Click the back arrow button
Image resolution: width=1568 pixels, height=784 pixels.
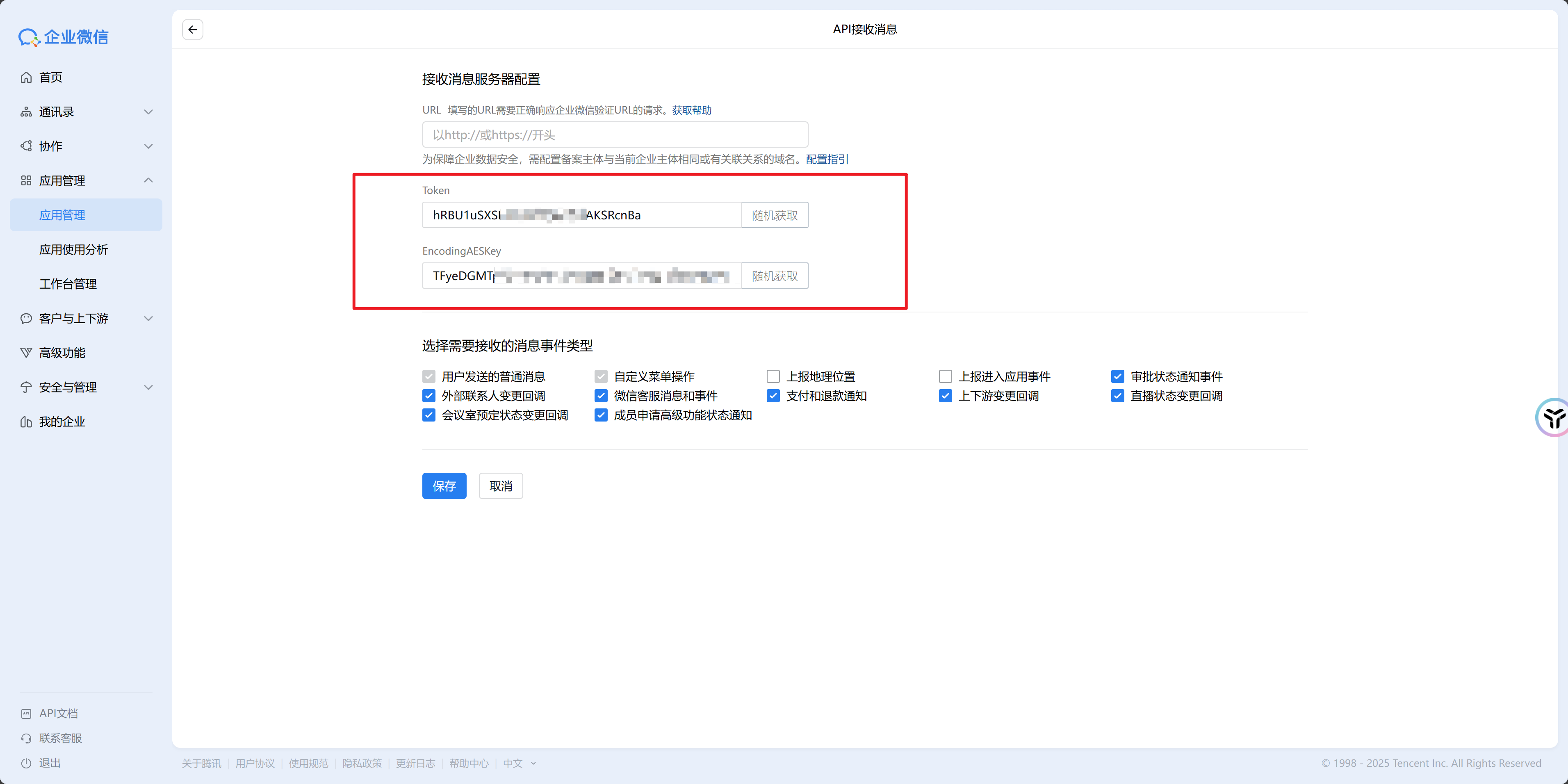(x=192, y=29)
